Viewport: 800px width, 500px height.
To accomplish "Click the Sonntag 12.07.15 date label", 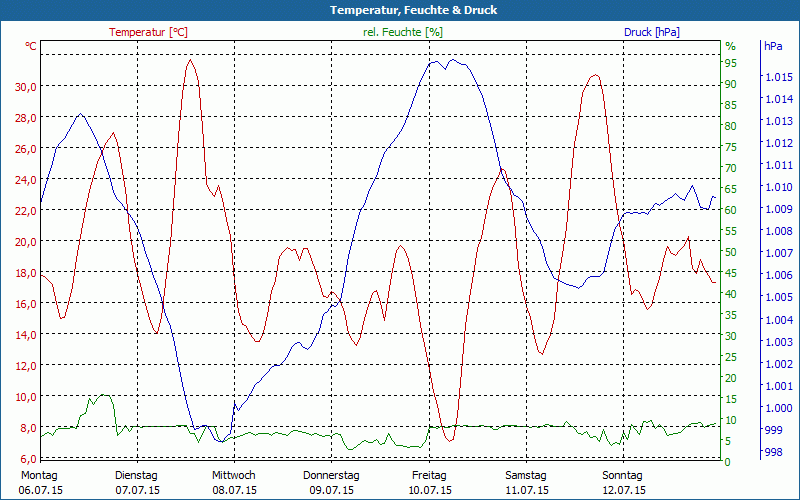I will pos(623,482).
